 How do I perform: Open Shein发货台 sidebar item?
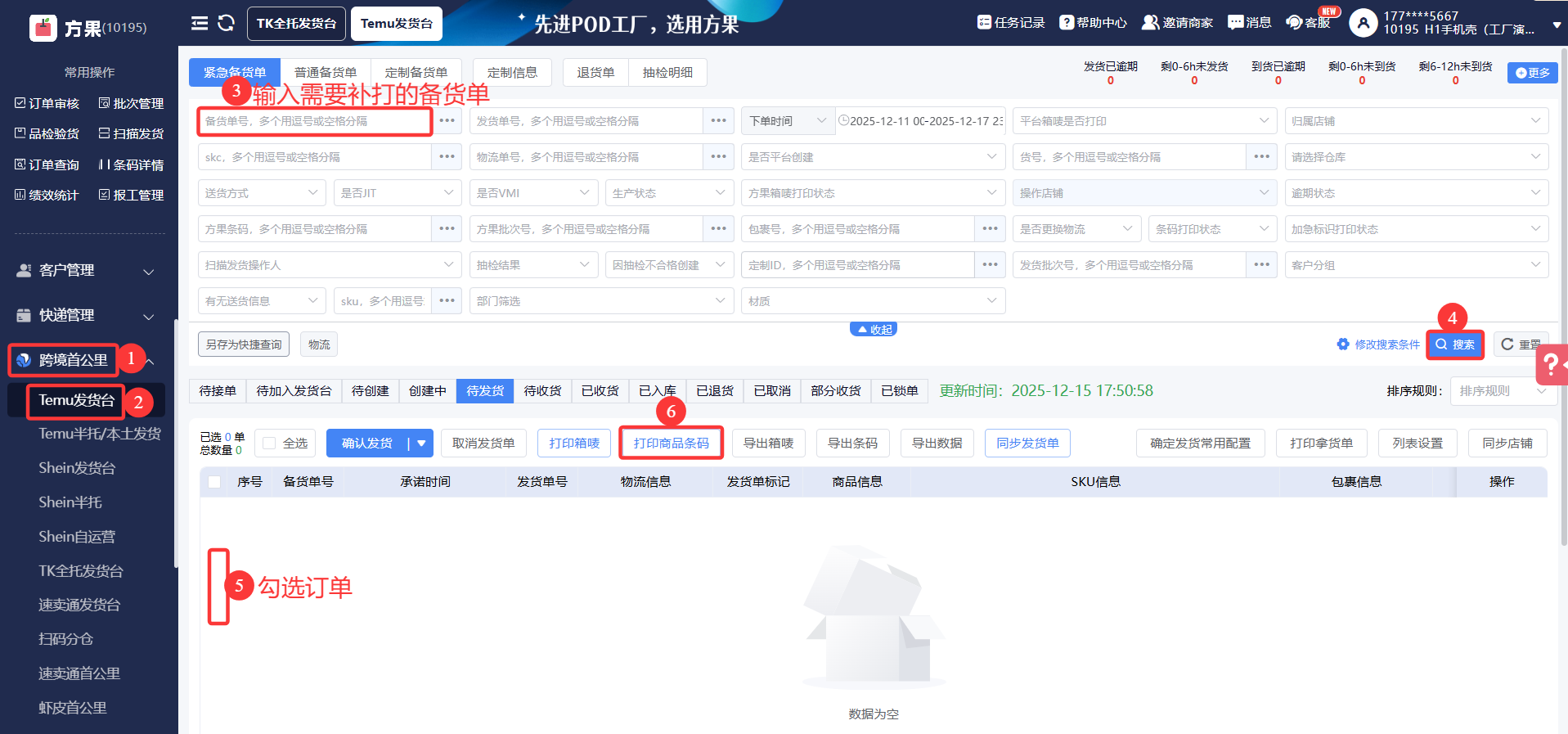(x=77, y=468)
